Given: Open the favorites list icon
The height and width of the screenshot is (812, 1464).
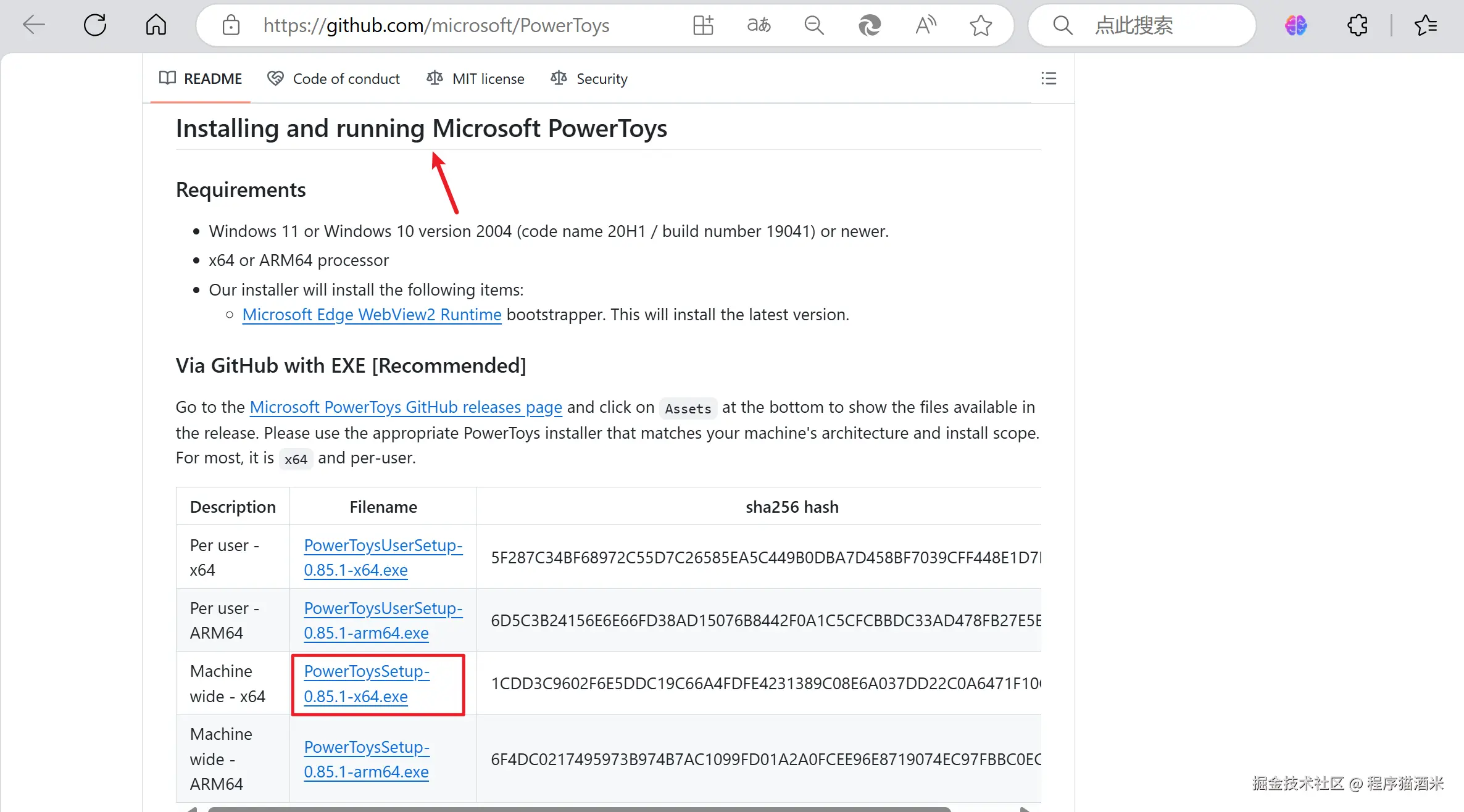Looking at the screenshot, I should click(1426, 25).
